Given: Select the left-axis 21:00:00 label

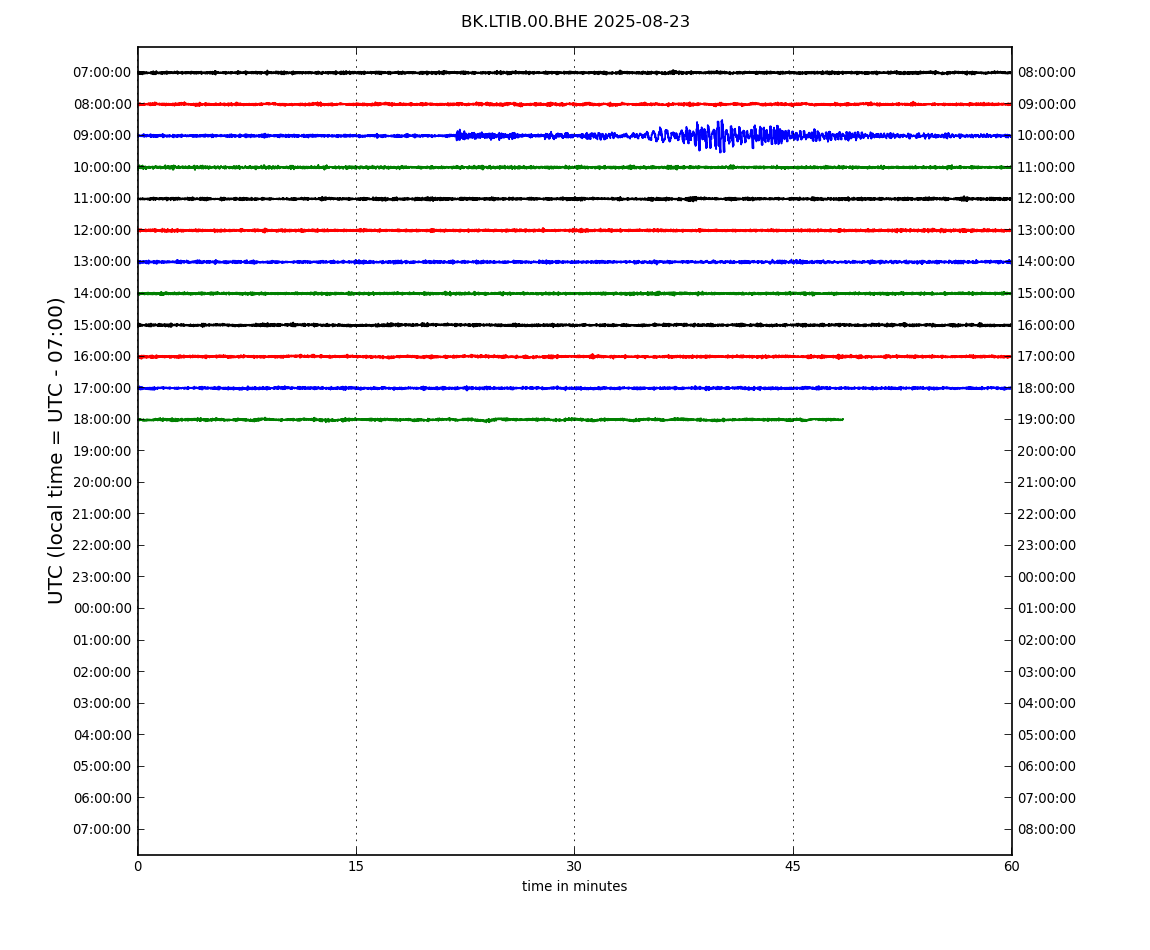Looking at the screenshot, I should pos(103,514).
